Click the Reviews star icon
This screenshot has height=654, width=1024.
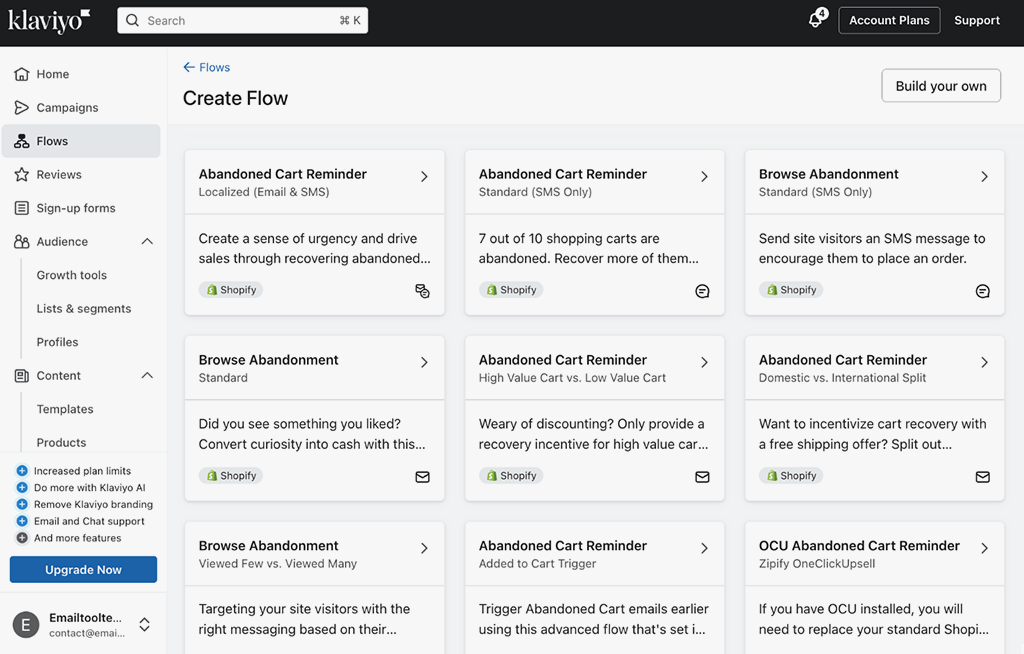pos(21,175)
